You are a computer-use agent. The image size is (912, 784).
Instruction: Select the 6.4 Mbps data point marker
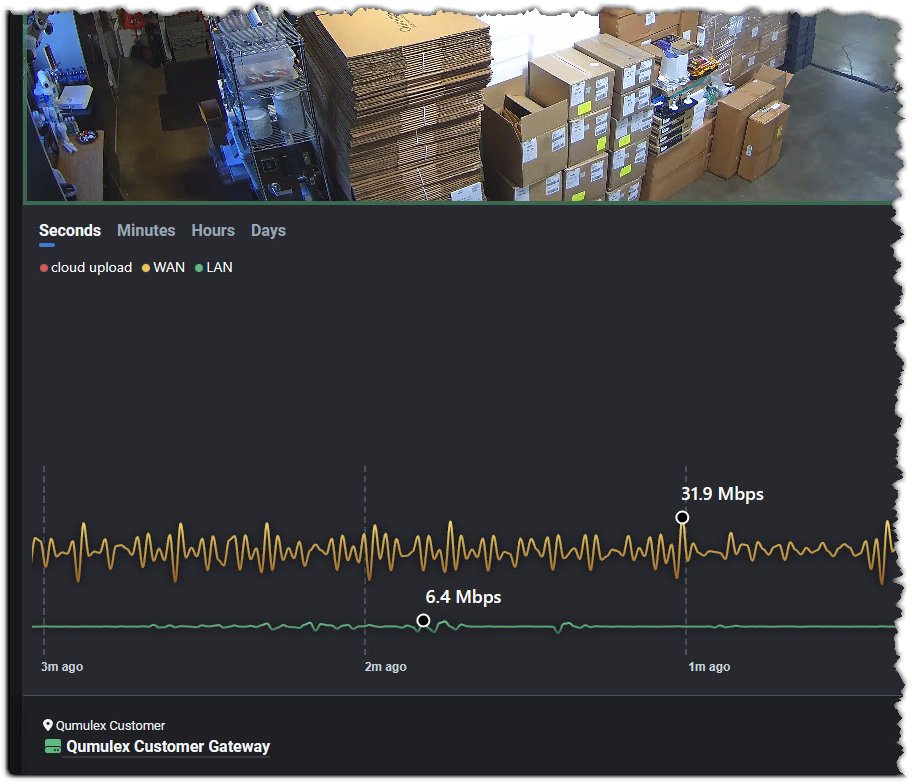pyautogui.click(x=423, y=621)
